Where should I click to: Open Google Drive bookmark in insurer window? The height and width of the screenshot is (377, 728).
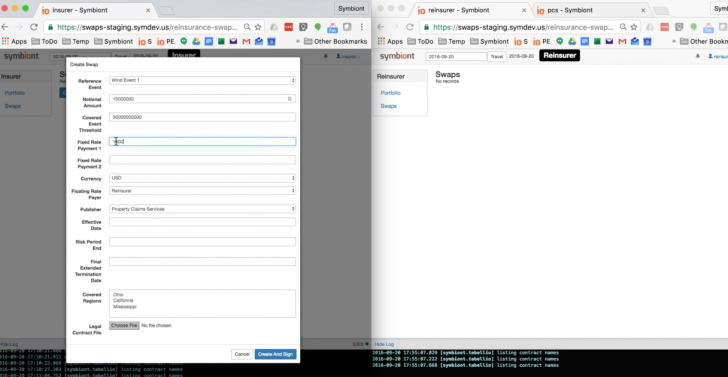[x=196, y=41]
